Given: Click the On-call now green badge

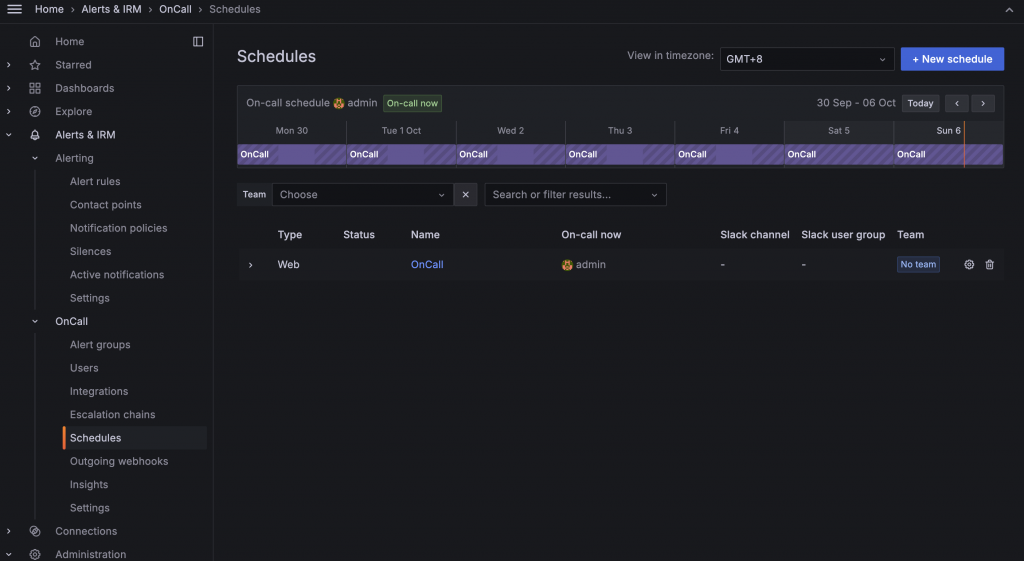Looking at the screenshot, I should tap(412, 103).
